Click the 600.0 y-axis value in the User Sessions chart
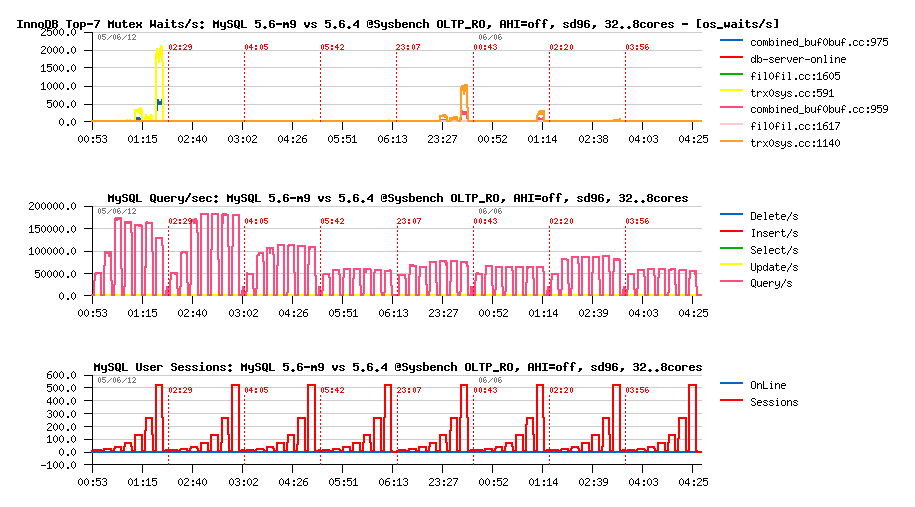Image resolution: width=915 pixels, height=507 pixels. [x=61, y=375]
